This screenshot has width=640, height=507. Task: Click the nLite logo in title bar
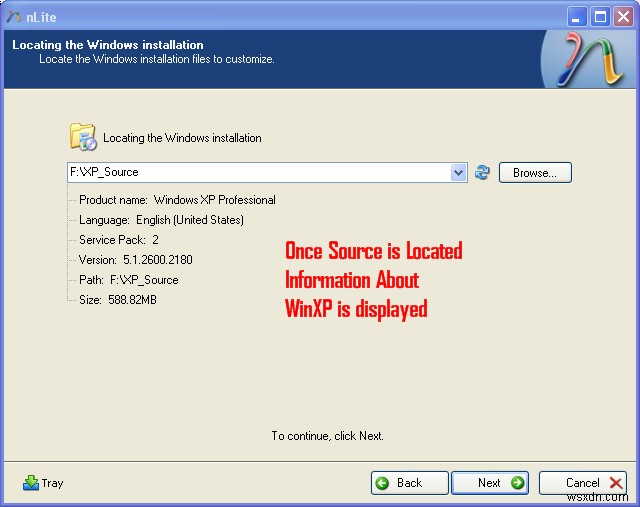tap(13, 16)
